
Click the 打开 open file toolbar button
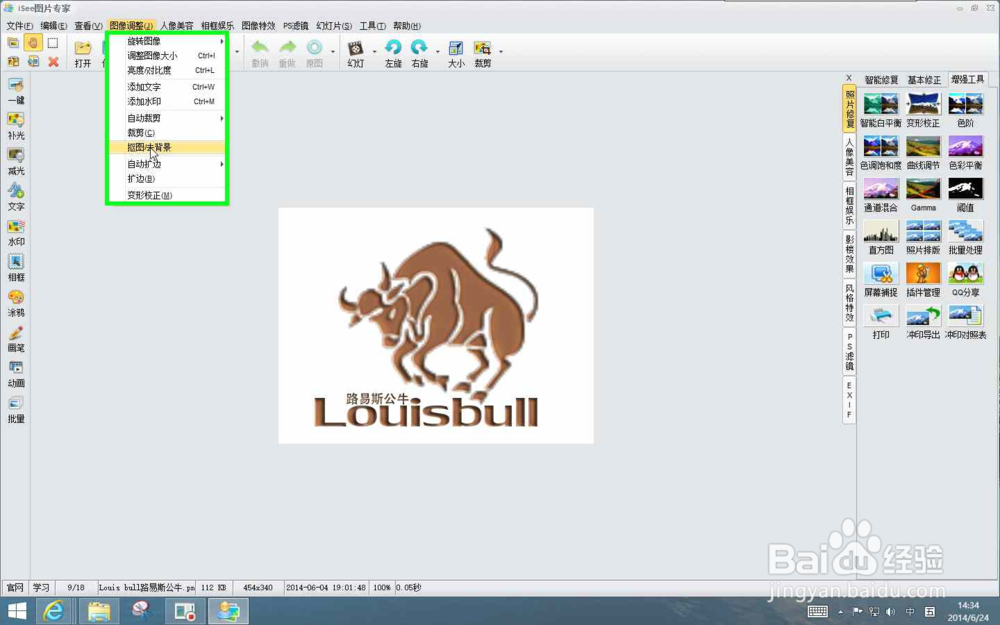pos(83,54)
